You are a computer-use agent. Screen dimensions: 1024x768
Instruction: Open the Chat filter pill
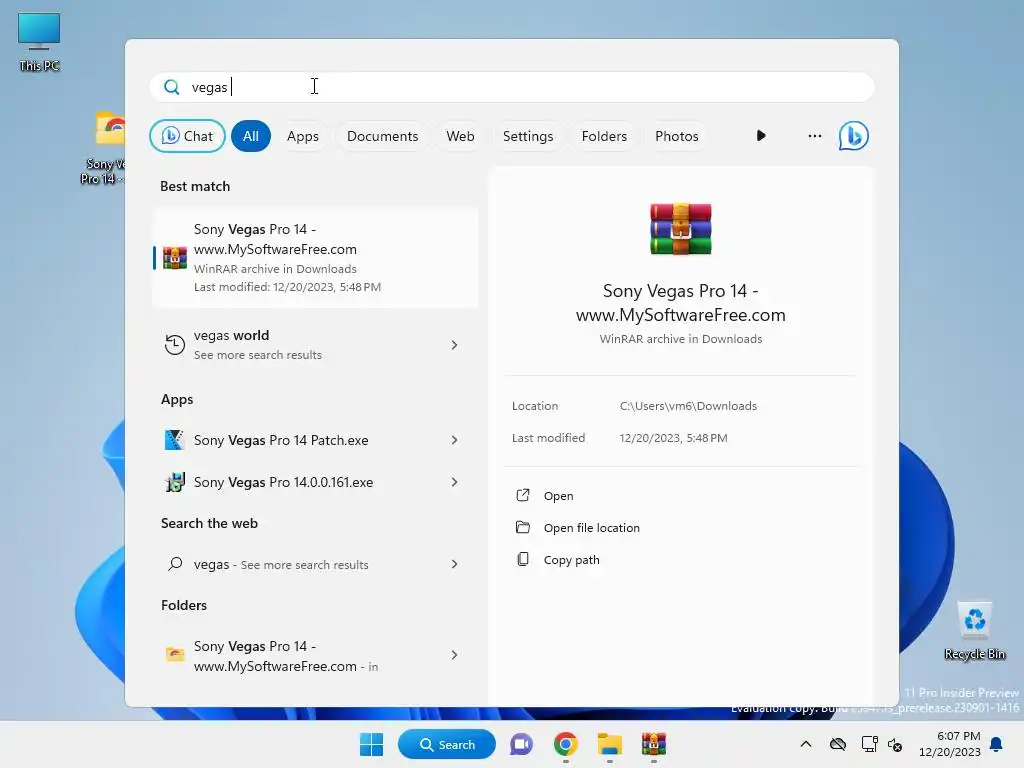click(187, 136)
